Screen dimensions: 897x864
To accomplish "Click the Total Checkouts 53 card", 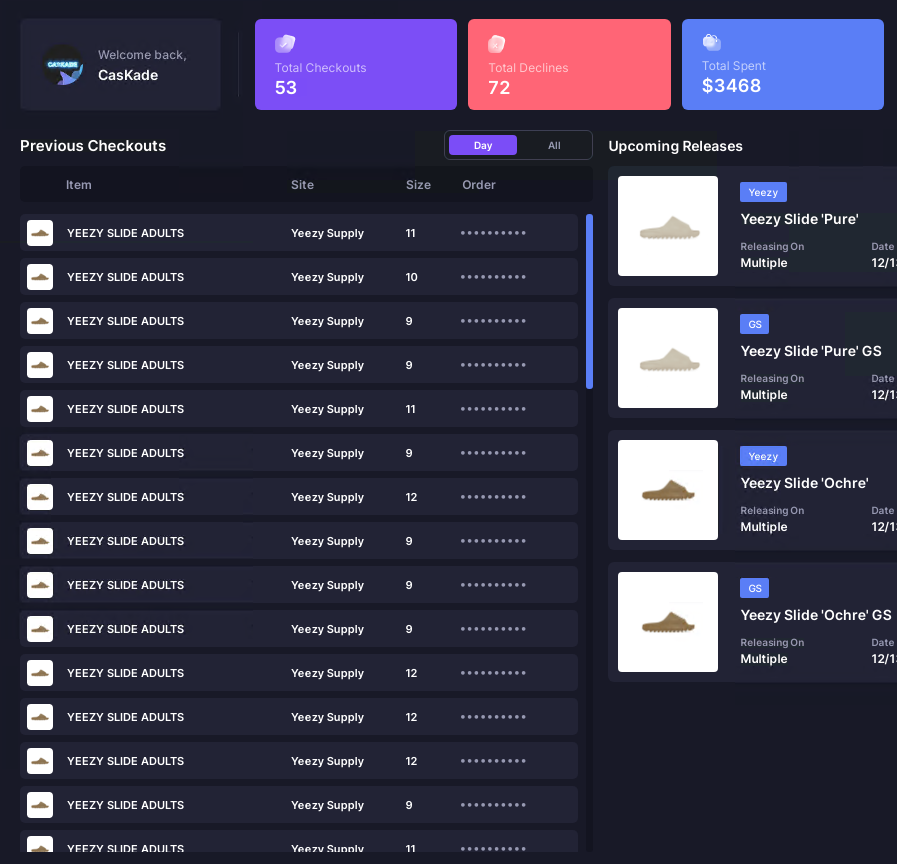I will [356, 65].
